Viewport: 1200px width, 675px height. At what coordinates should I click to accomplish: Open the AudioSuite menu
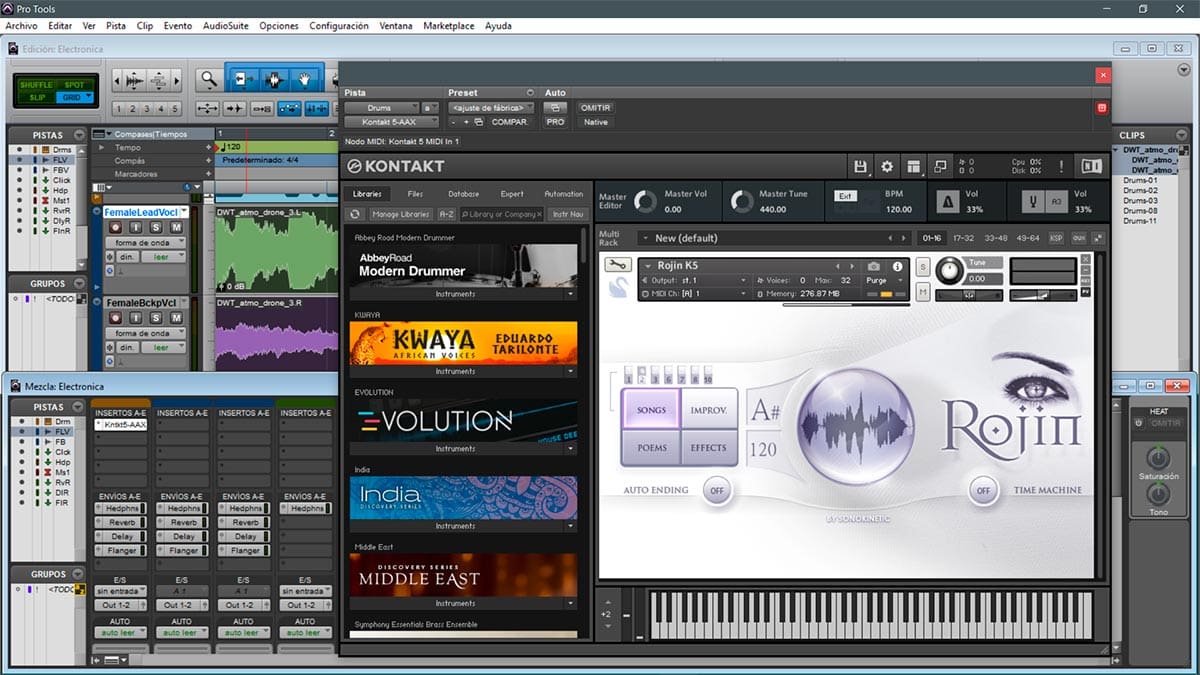pyautogui.click(x=225, y=26)
